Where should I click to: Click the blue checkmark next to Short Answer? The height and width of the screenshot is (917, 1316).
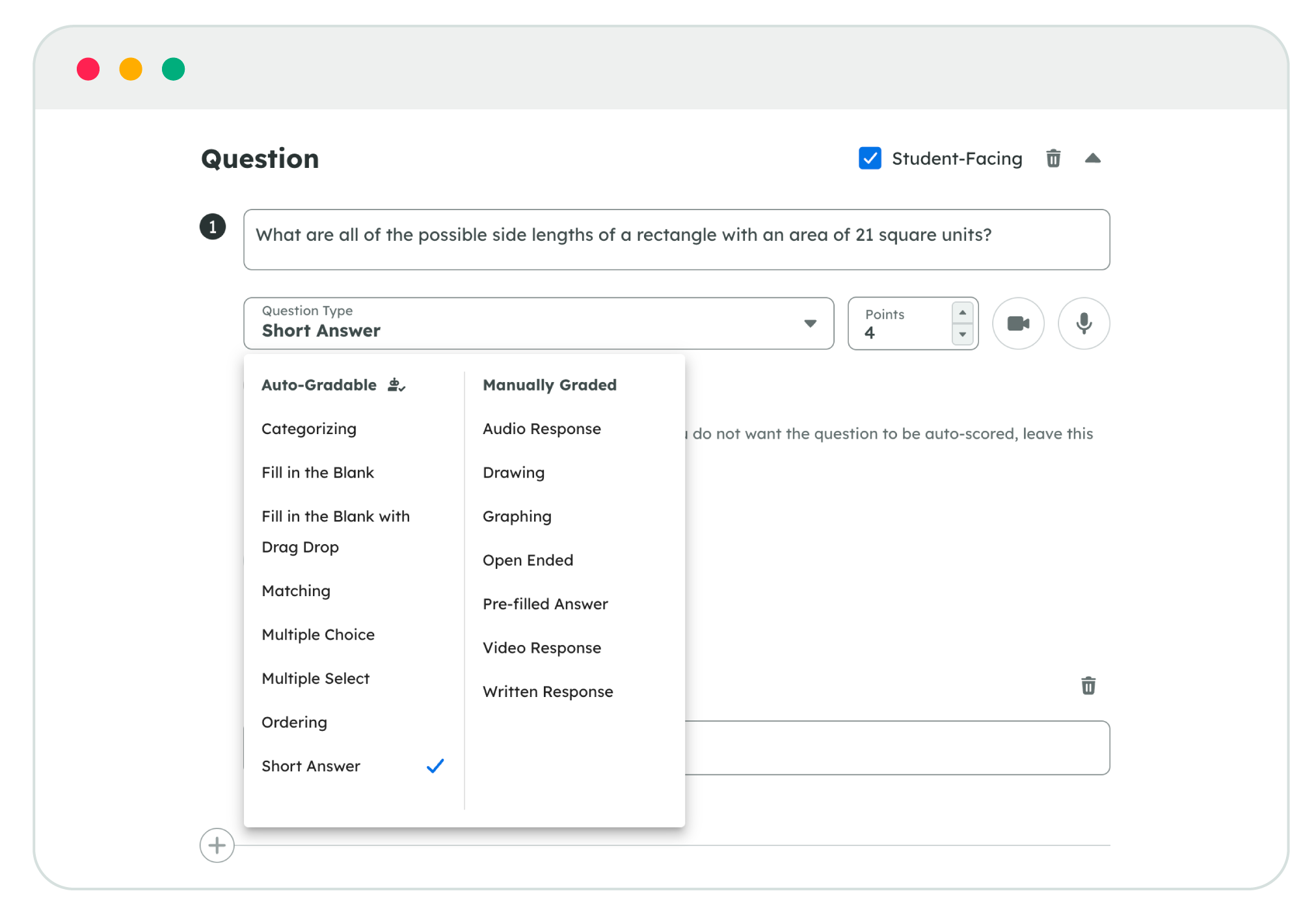coord(435,766)
